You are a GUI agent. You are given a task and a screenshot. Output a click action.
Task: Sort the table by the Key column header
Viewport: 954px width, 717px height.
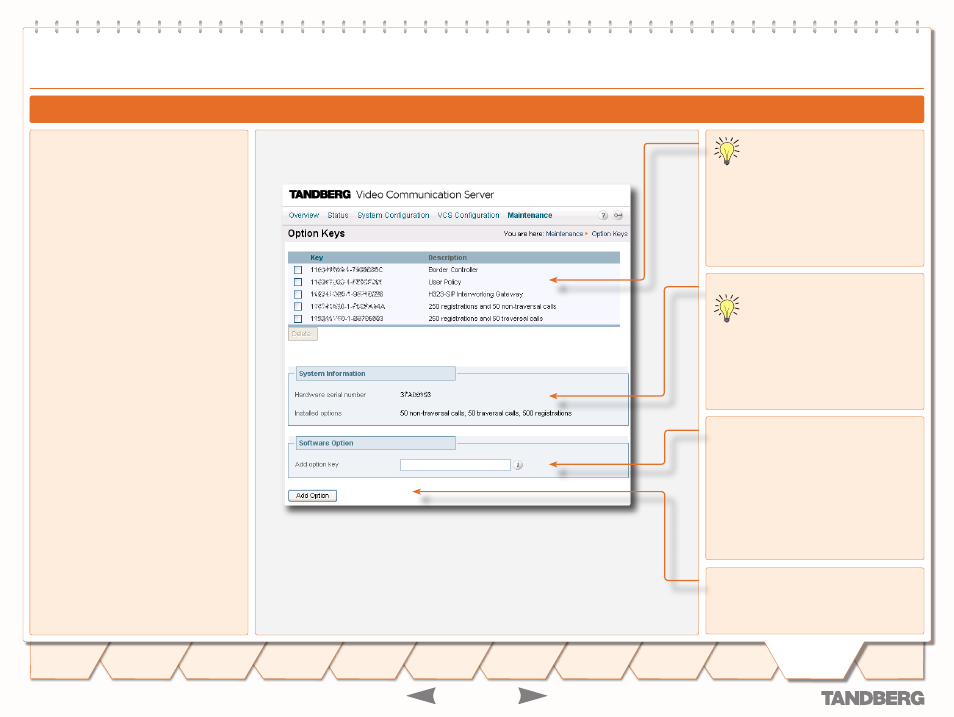(x=316, y=257)
